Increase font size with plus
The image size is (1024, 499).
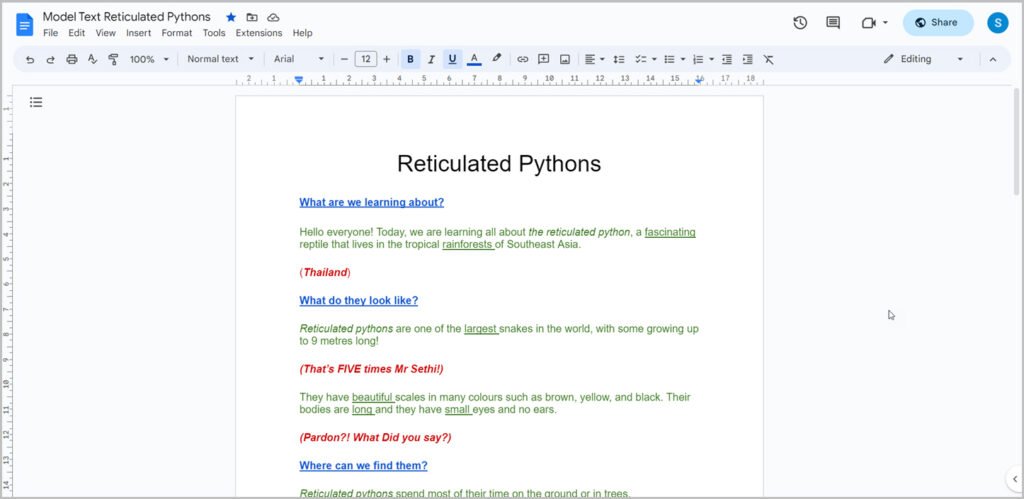point(387,59)
